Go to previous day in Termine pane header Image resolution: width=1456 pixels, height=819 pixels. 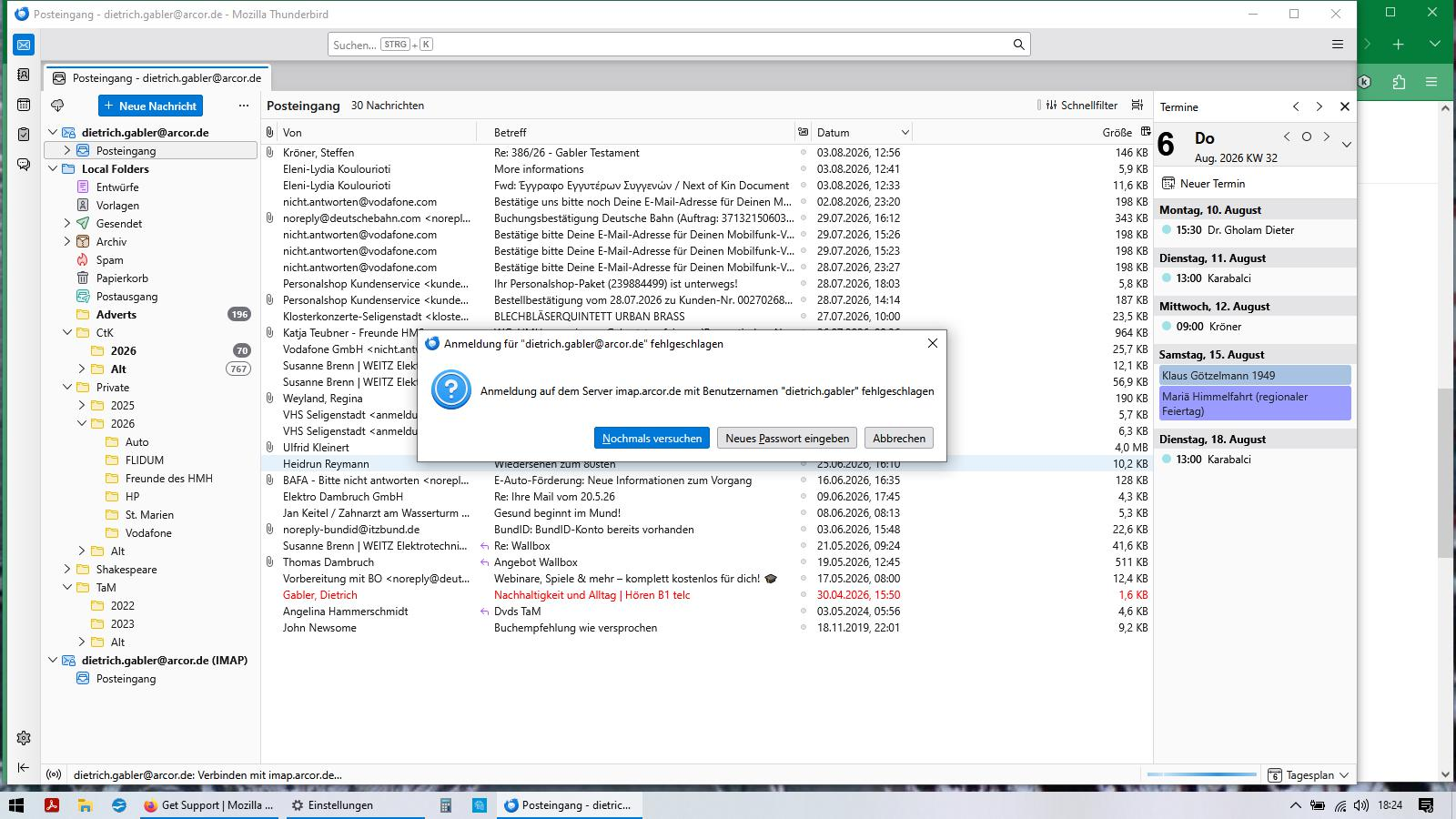pyautogui.click(x=1287, y=137)
